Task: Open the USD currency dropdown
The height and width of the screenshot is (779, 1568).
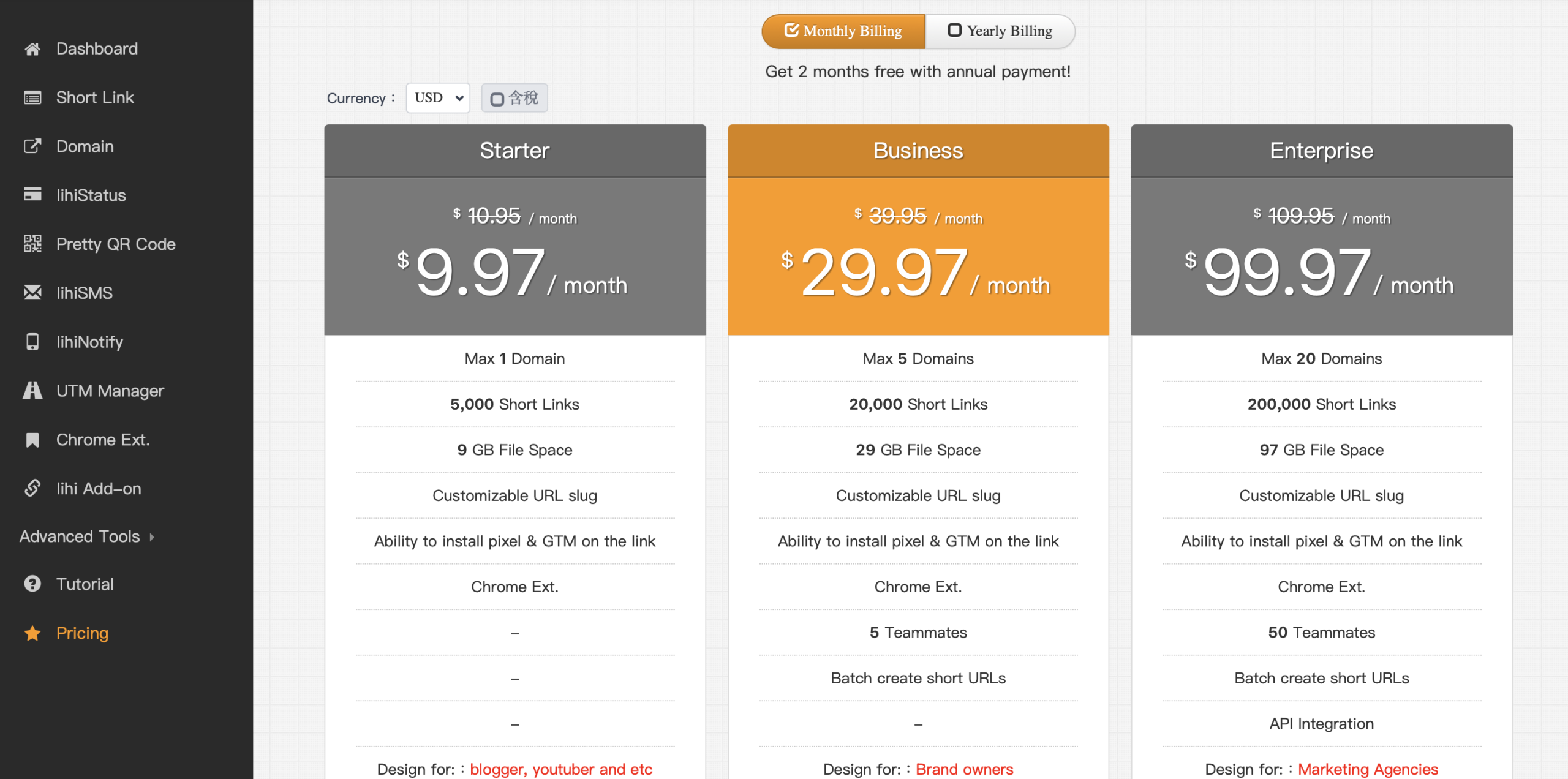Action: tap(438, 98)
